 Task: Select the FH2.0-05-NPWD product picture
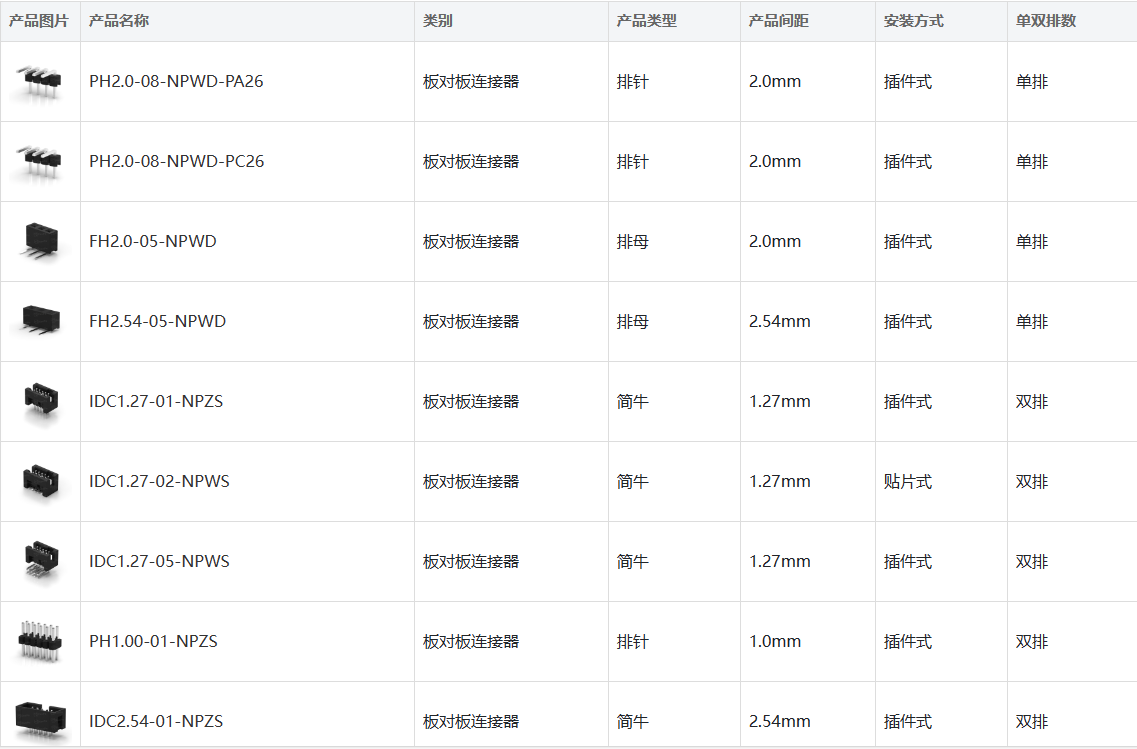39,241
